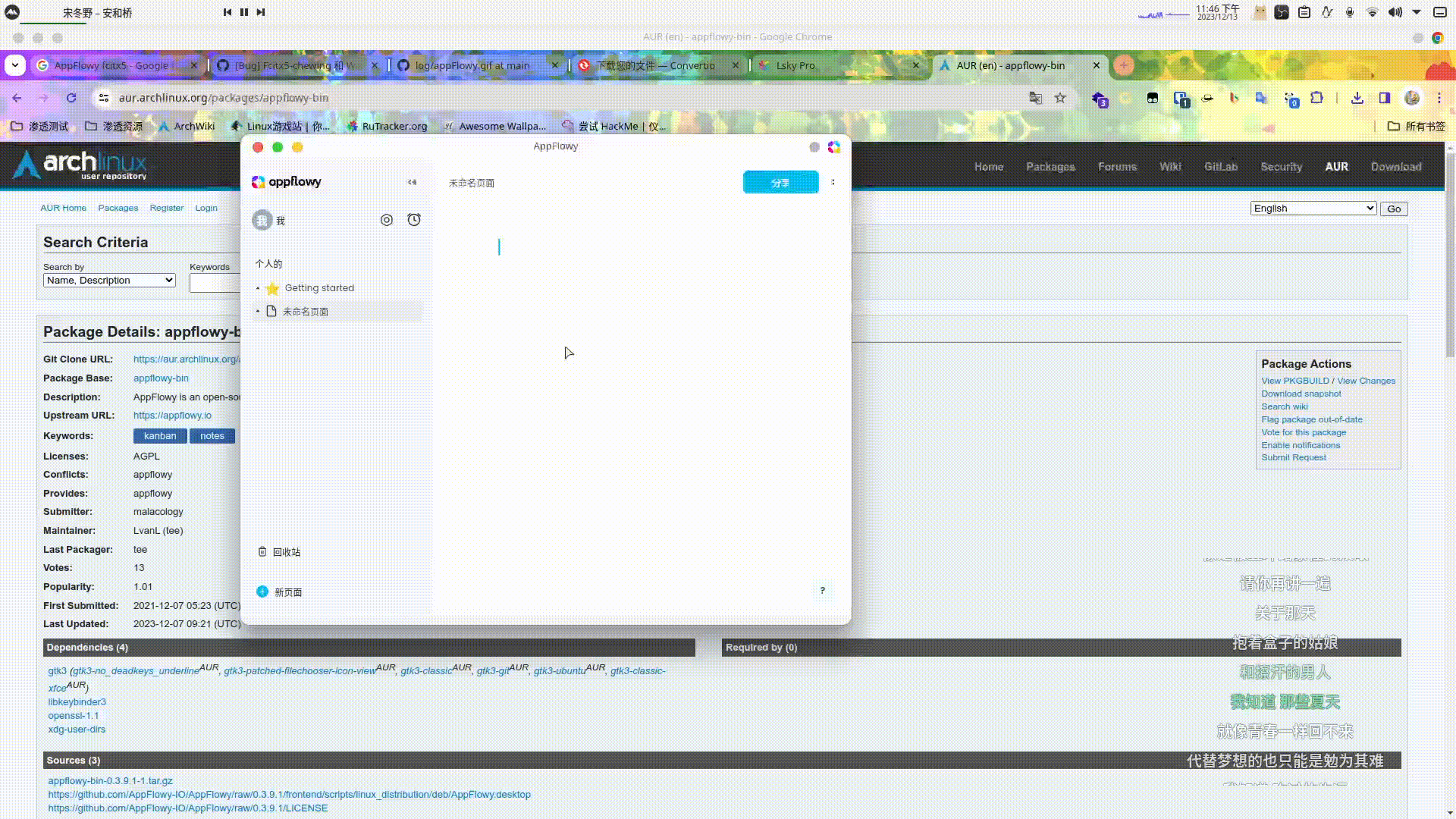
Task: Expand the Getting started page tree
Action: coord(258,288)
